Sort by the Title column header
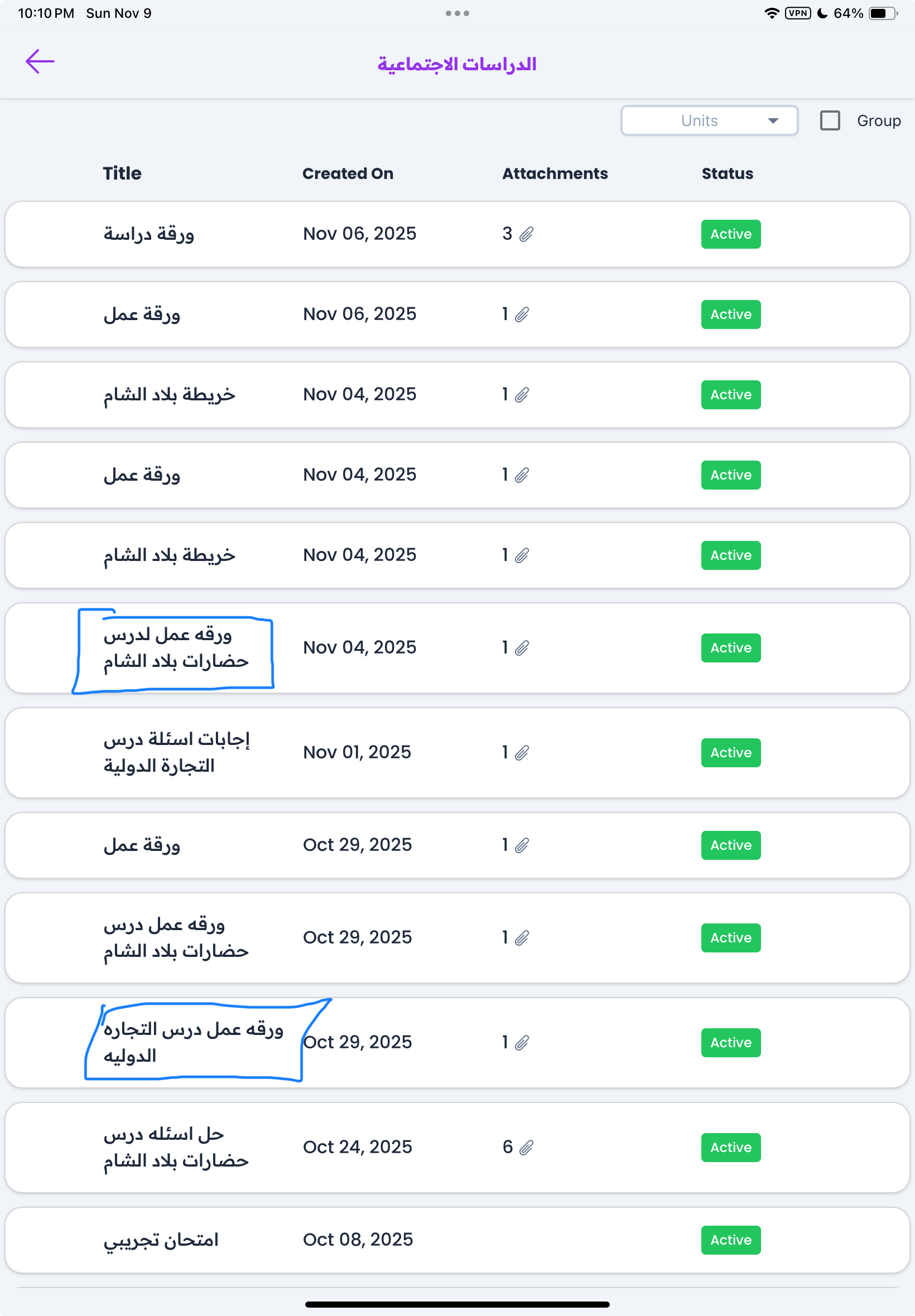Image resolution: width=915 pixels, height=1316 pixels. coord(122,173)
